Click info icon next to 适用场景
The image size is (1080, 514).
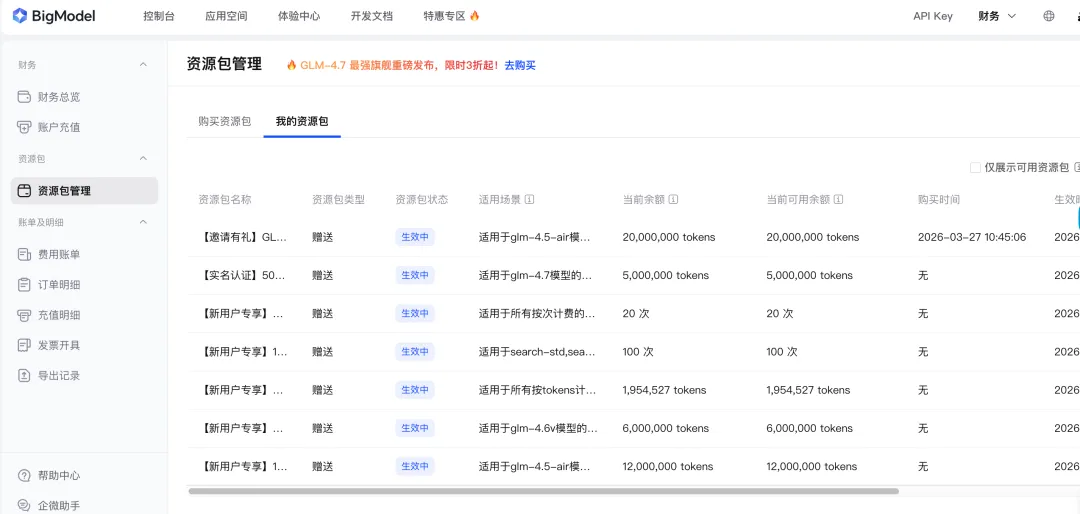530,199
